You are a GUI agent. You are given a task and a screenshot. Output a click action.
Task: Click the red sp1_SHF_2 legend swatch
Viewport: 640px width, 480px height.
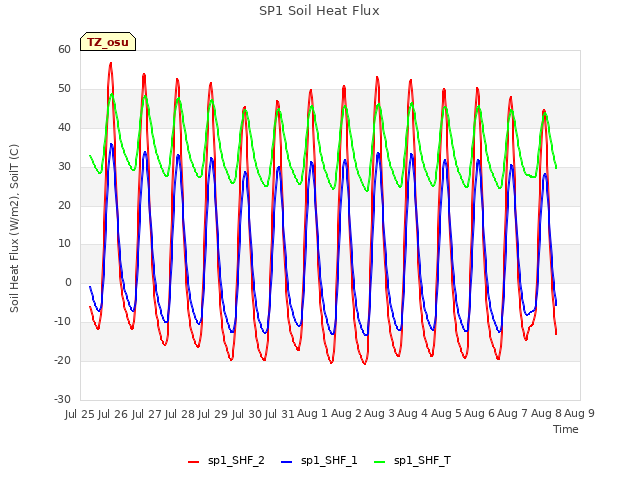[193, 462]
